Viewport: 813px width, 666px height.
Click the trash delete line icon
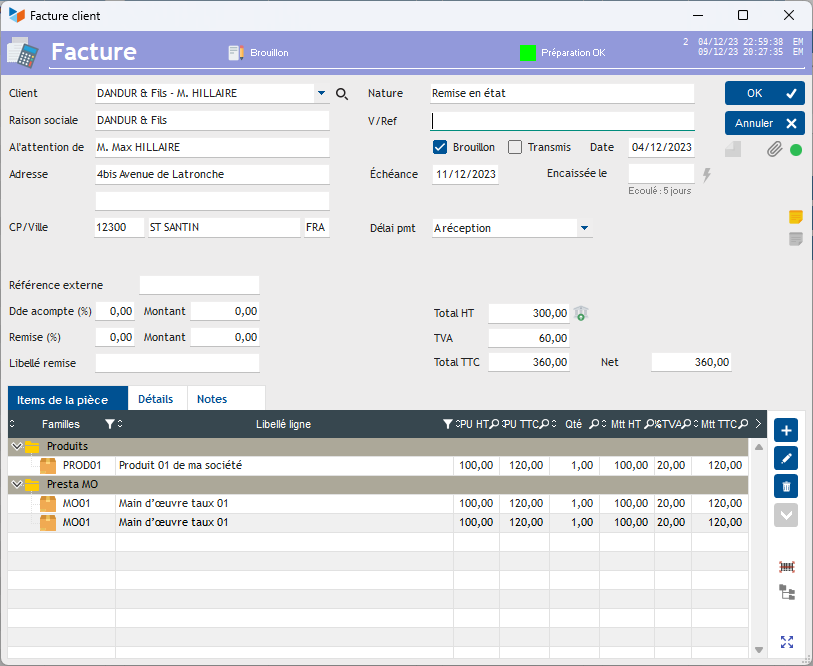click(786, 487)
